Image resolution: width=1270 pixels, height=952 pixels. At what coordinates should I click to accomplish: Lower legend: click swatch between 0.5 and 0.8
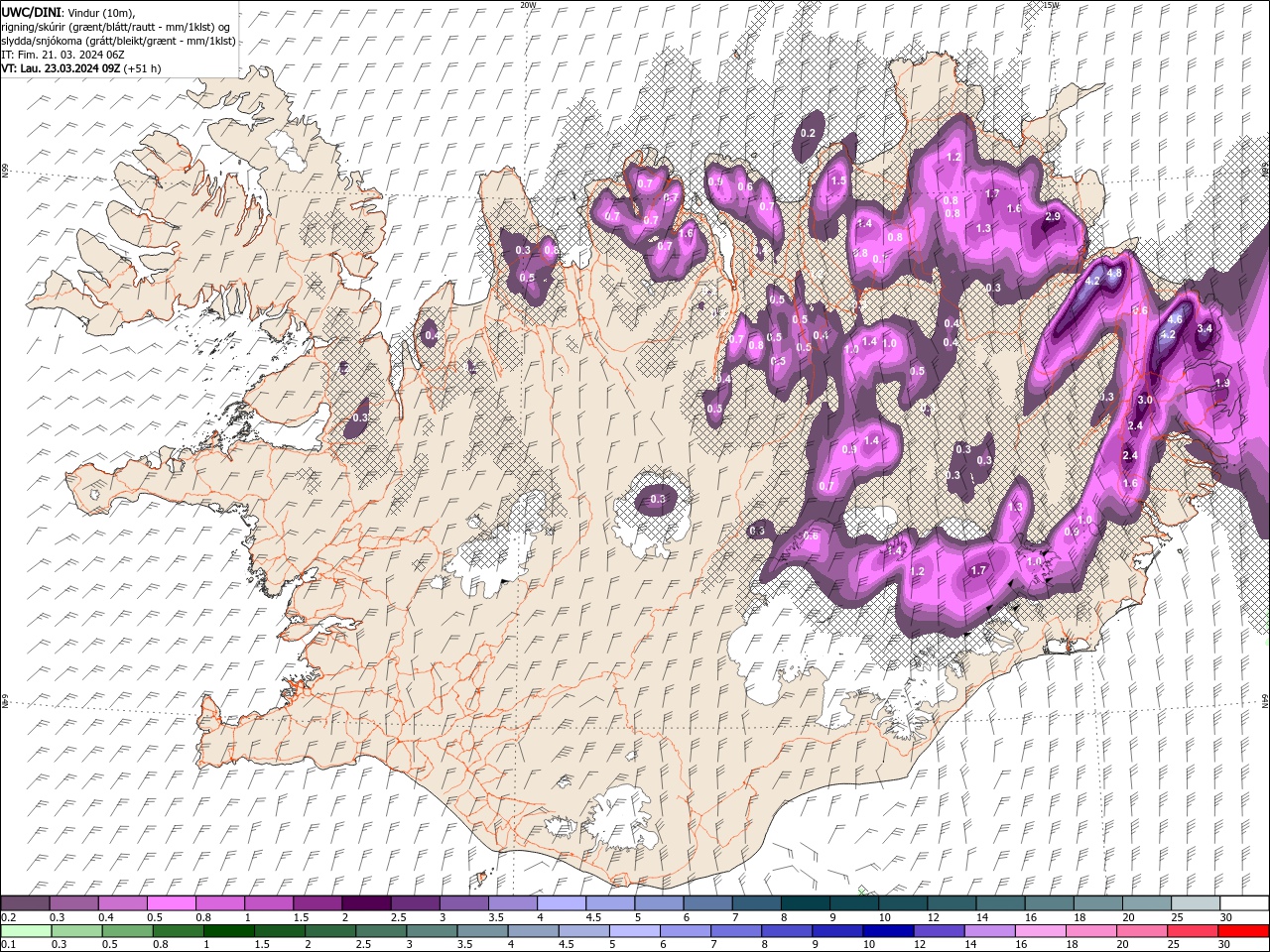(127, 931)
